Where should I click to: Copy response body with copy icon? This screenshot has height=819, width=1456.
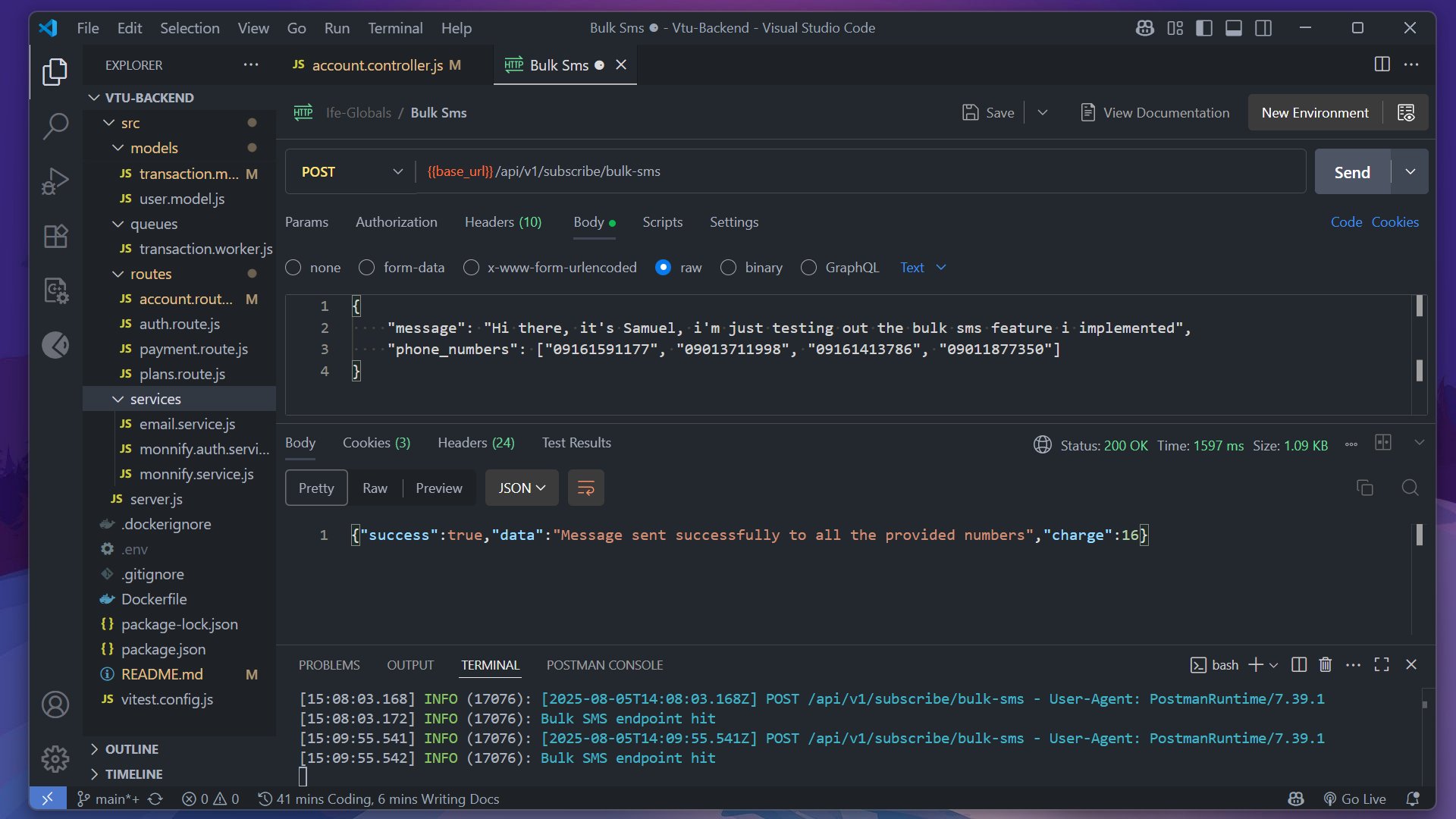pos(1364,488)
